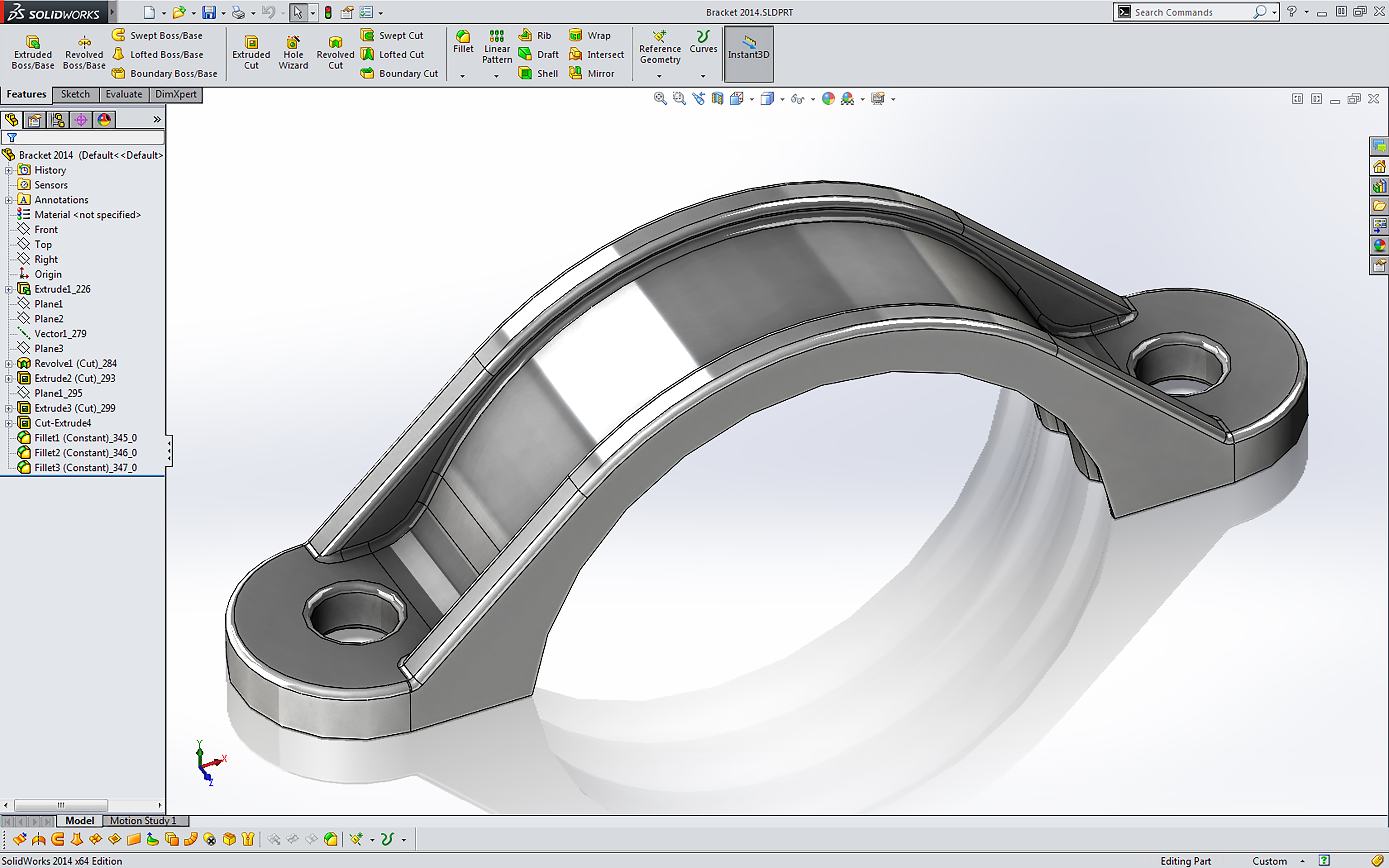Open Edit Appearance color ball icon
This screenshot has height=868, width=1389.
click(x=828, y=99)
